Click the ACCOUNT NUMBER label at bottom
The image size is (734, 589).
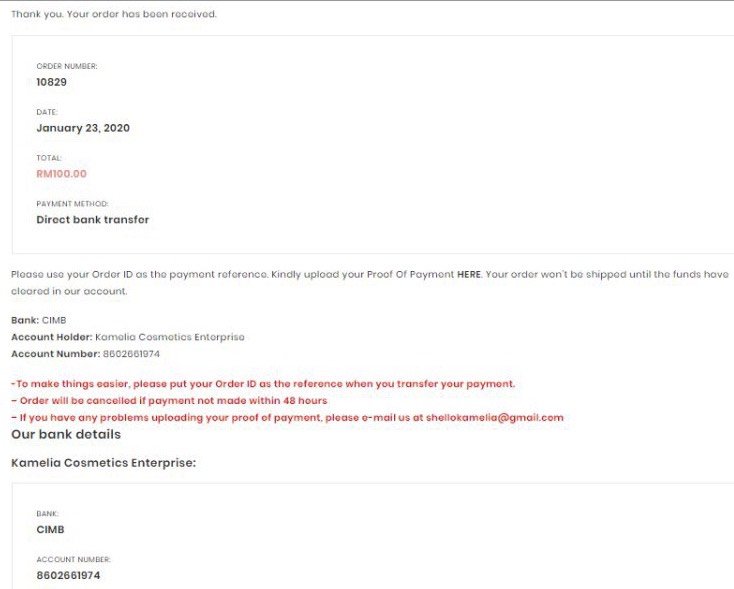tap(73, 560)
